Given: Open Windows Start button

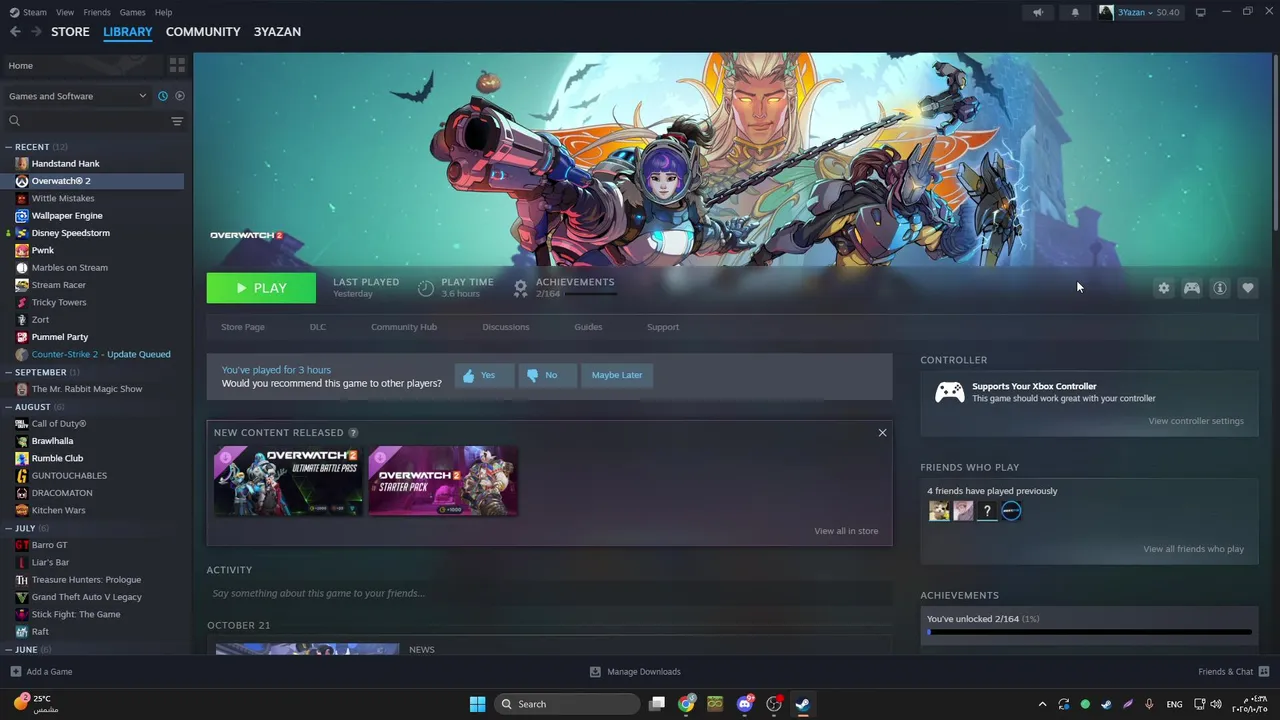Looking at the screenshot, I should click(478, 704).
